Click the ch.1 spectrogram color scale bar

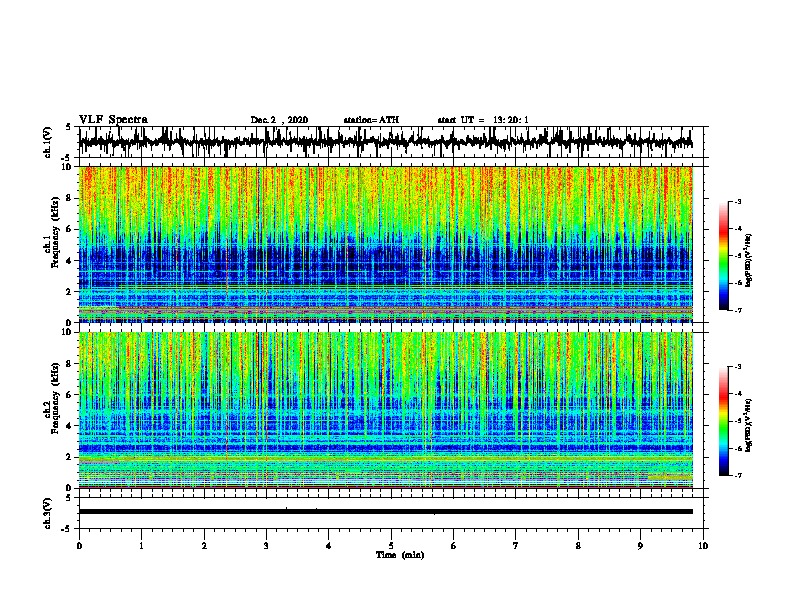[723, 256]
